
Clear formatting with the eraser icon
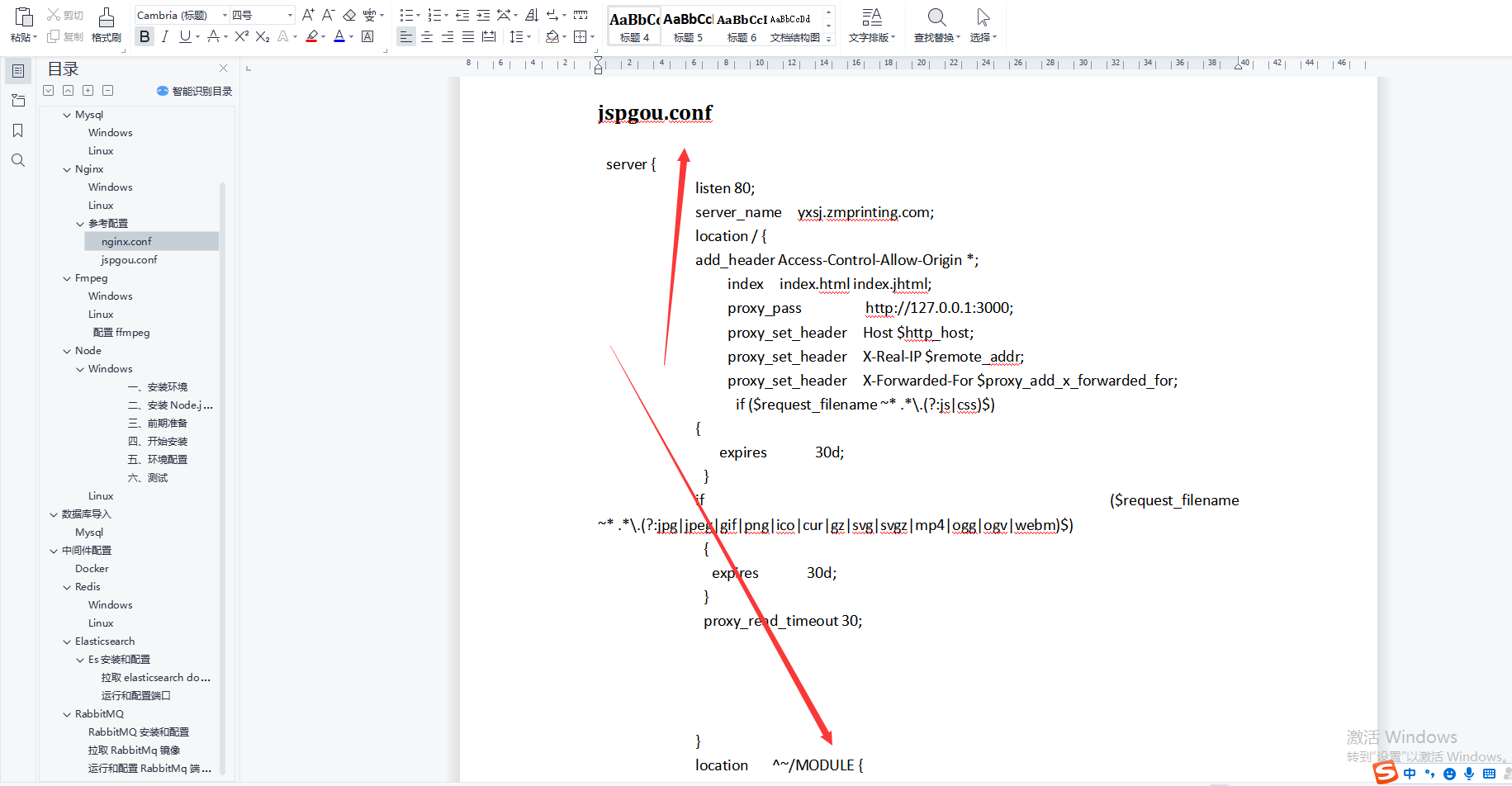348,15
